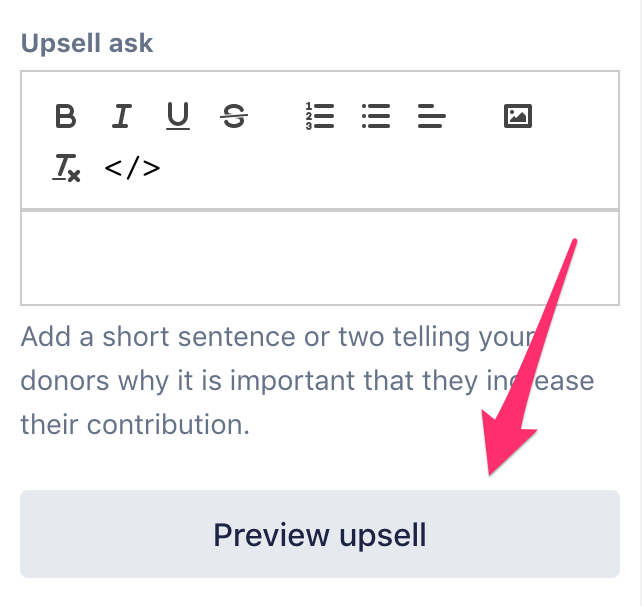Click into the Upsell ask text area
Viewport: 642px width, 606px height.
click(x=319, y=257)
